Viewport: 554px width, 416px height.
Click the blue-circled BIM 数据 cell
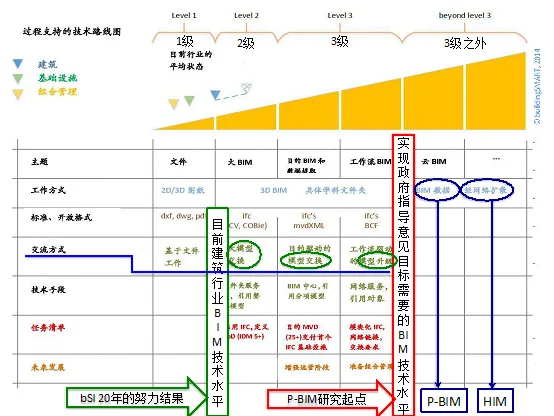coord(437,190)
